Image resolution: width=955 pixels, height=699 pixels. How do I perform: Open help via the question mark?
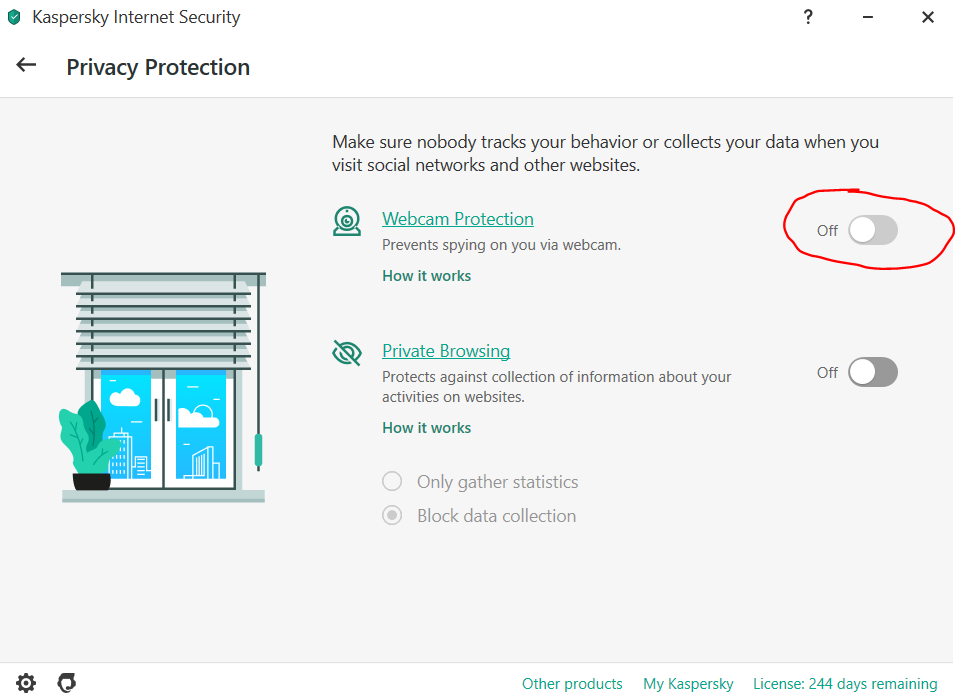tap(808, 17)
